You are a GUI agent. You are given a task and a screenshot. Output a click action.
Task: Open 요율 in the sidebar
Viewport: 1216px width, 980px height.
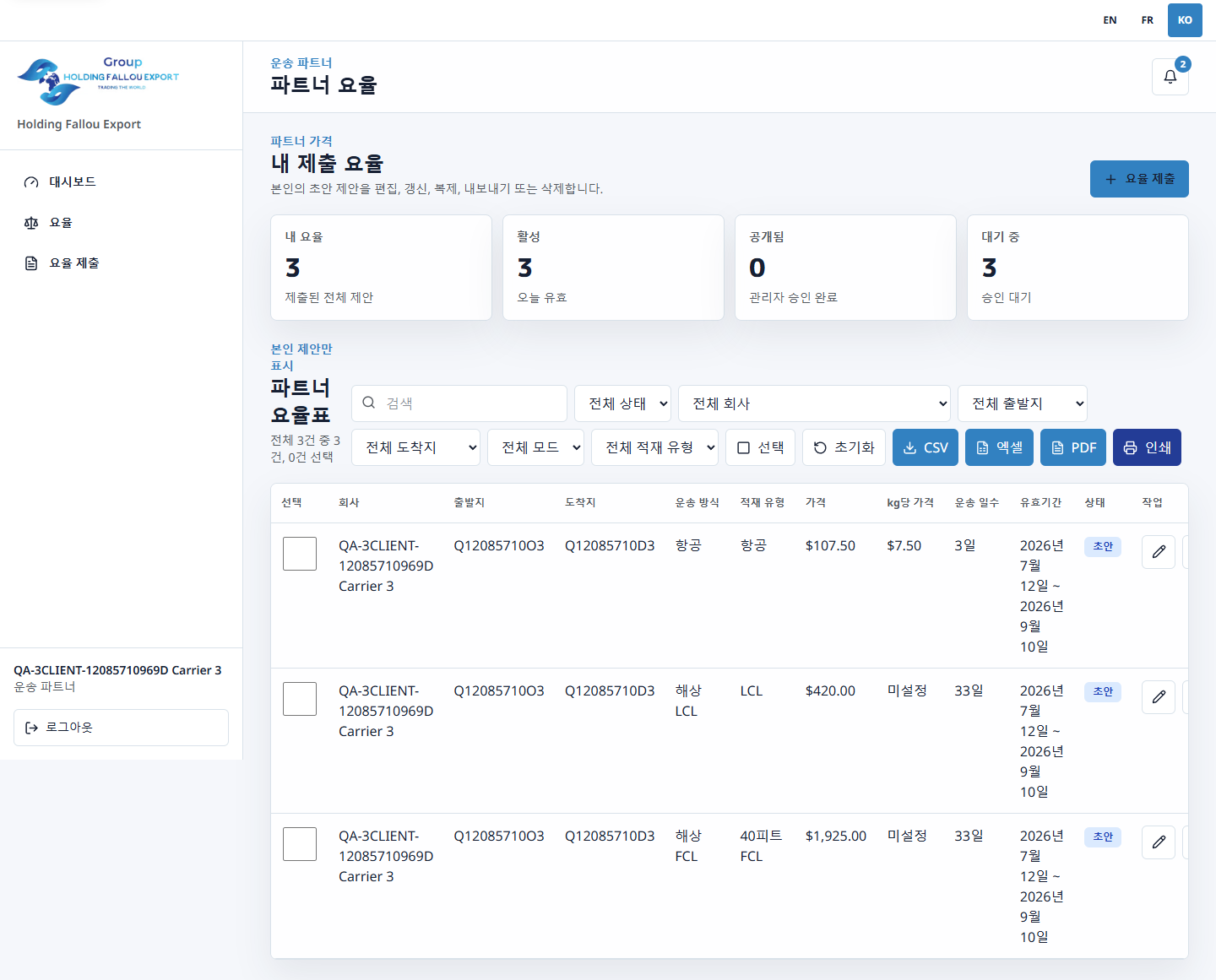(x=121, y=222)
